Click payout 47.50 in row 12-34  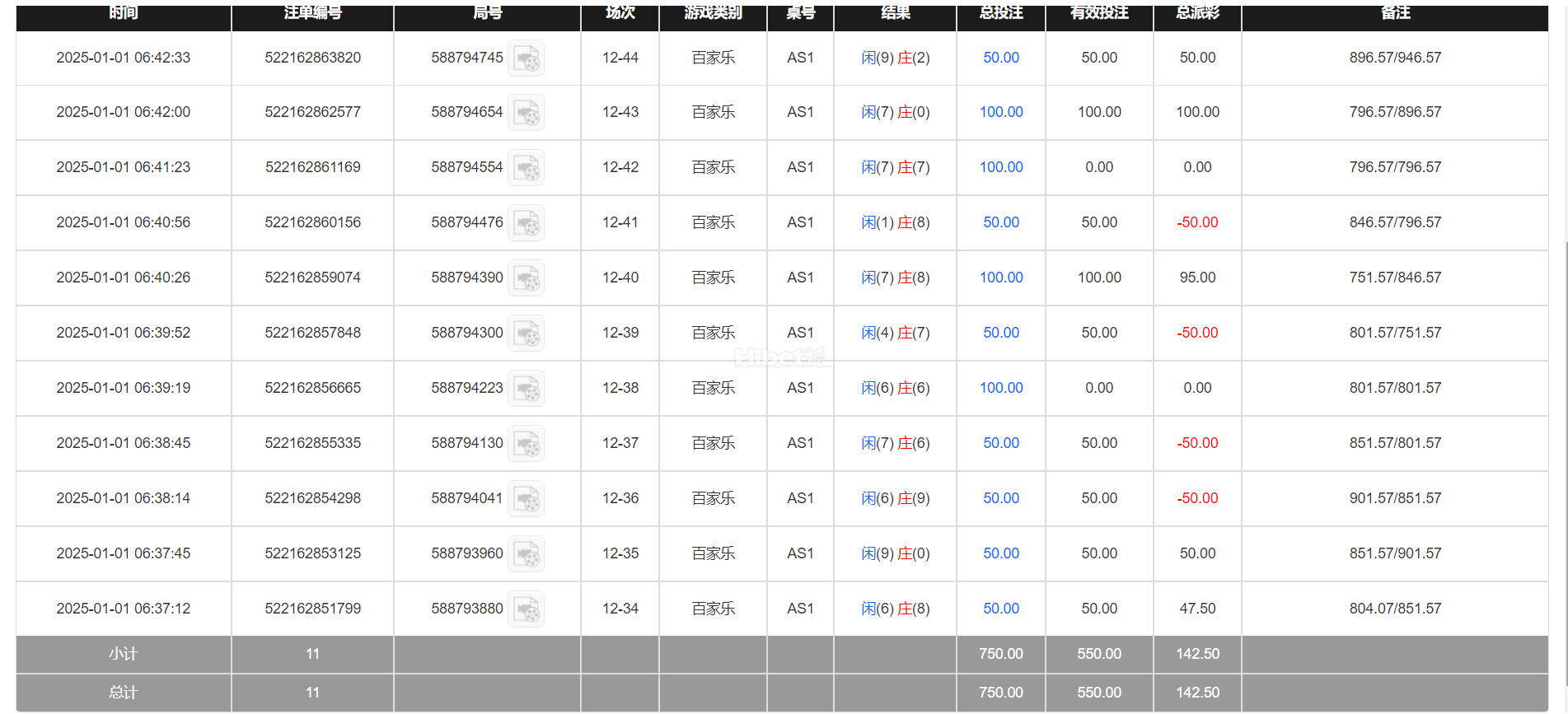(x=1198, y=609)
